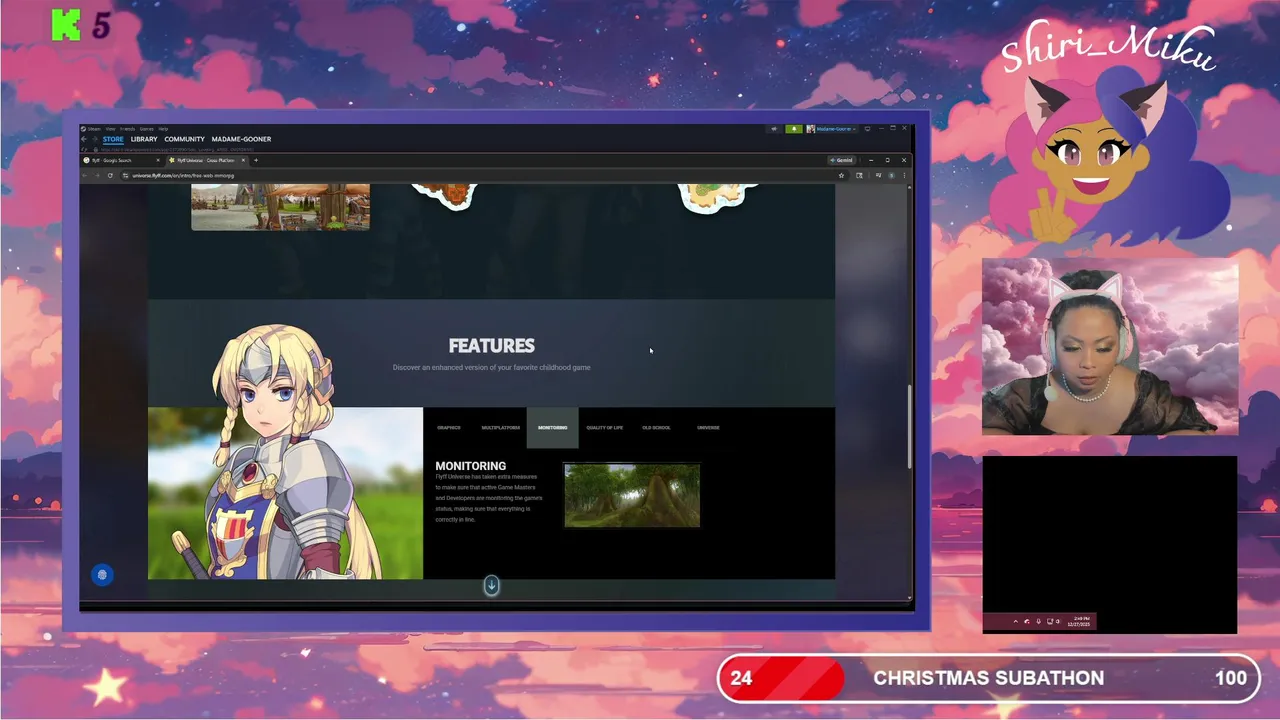Click network display icon in system tray
1280x720 pixels.
[1050, 622]
